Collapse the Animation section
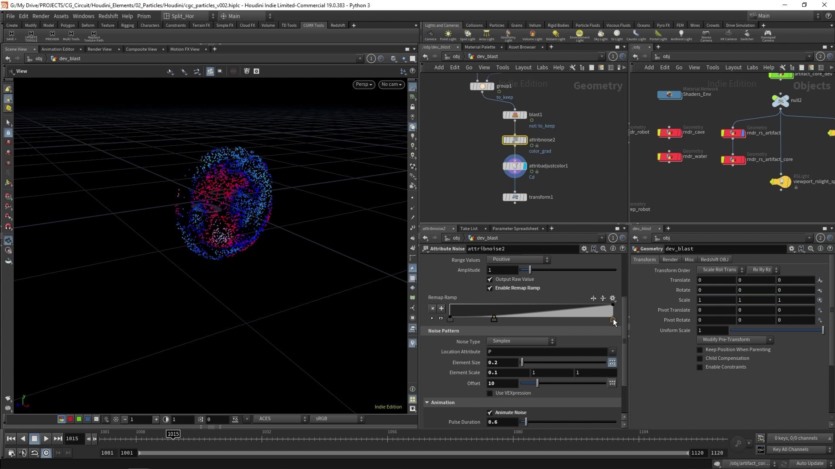The width and height of the screenshot is (835, 469). [427, 402]
